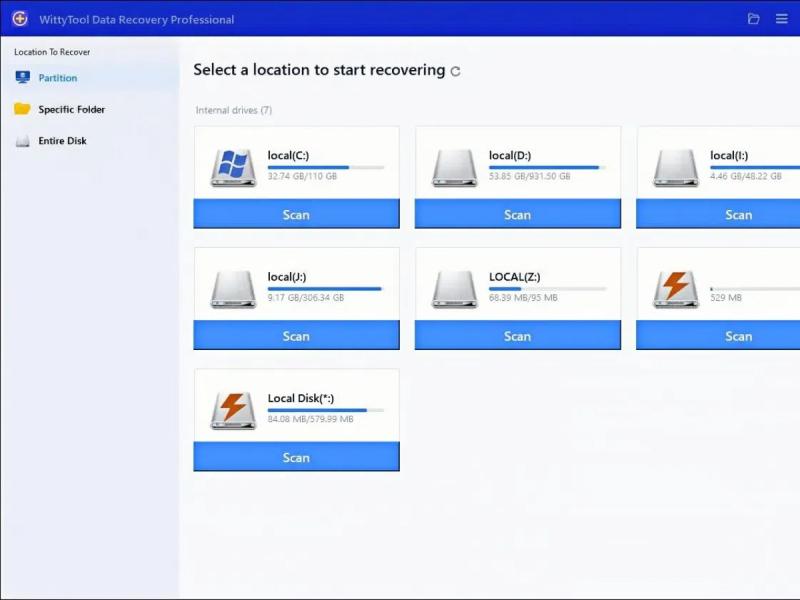Click the Local Disk(*:) drive name

pyautogui.click(x=301, y=398)
